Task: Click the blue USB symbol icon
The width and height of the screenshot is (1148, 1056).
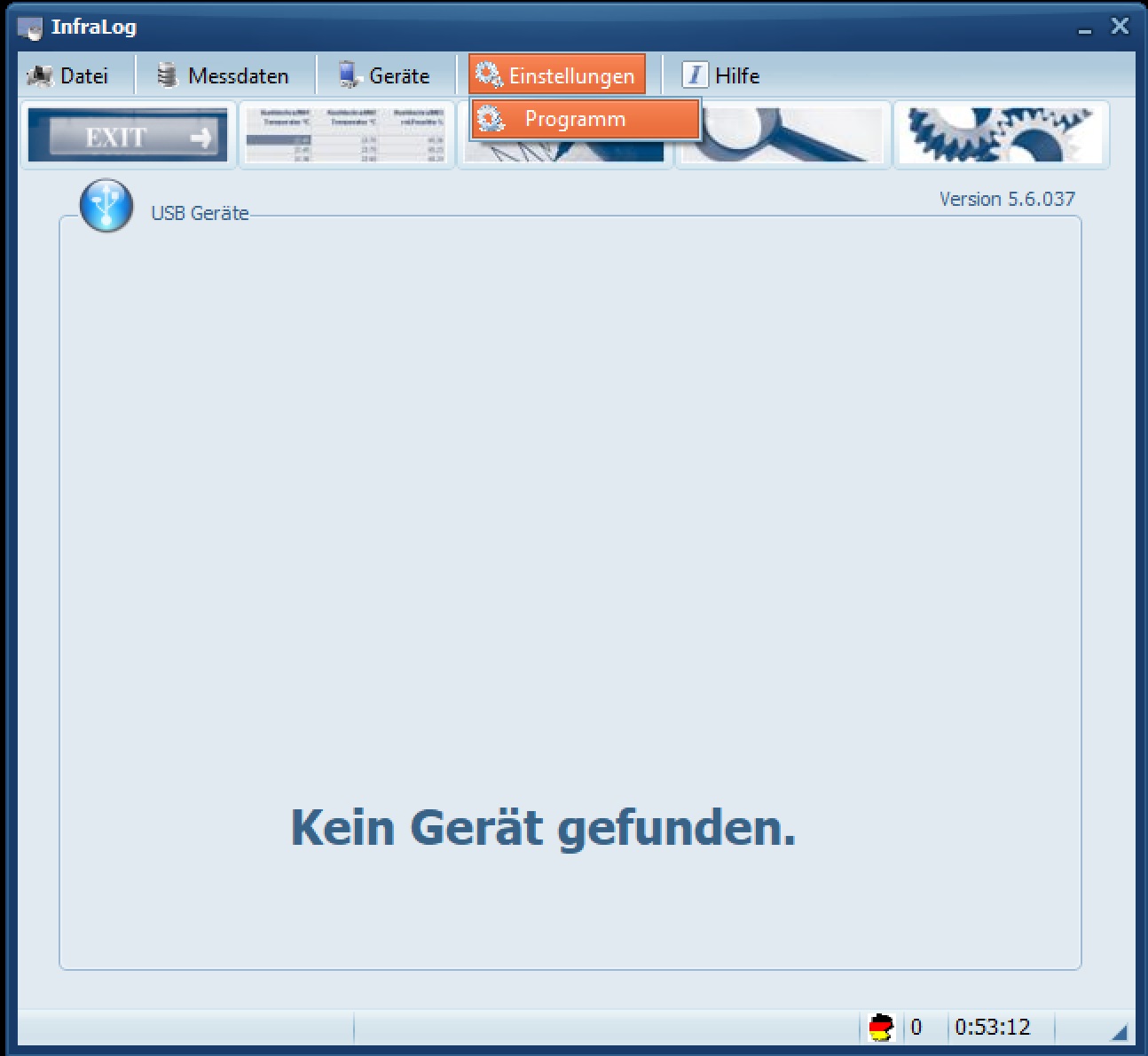Action: 106,206
